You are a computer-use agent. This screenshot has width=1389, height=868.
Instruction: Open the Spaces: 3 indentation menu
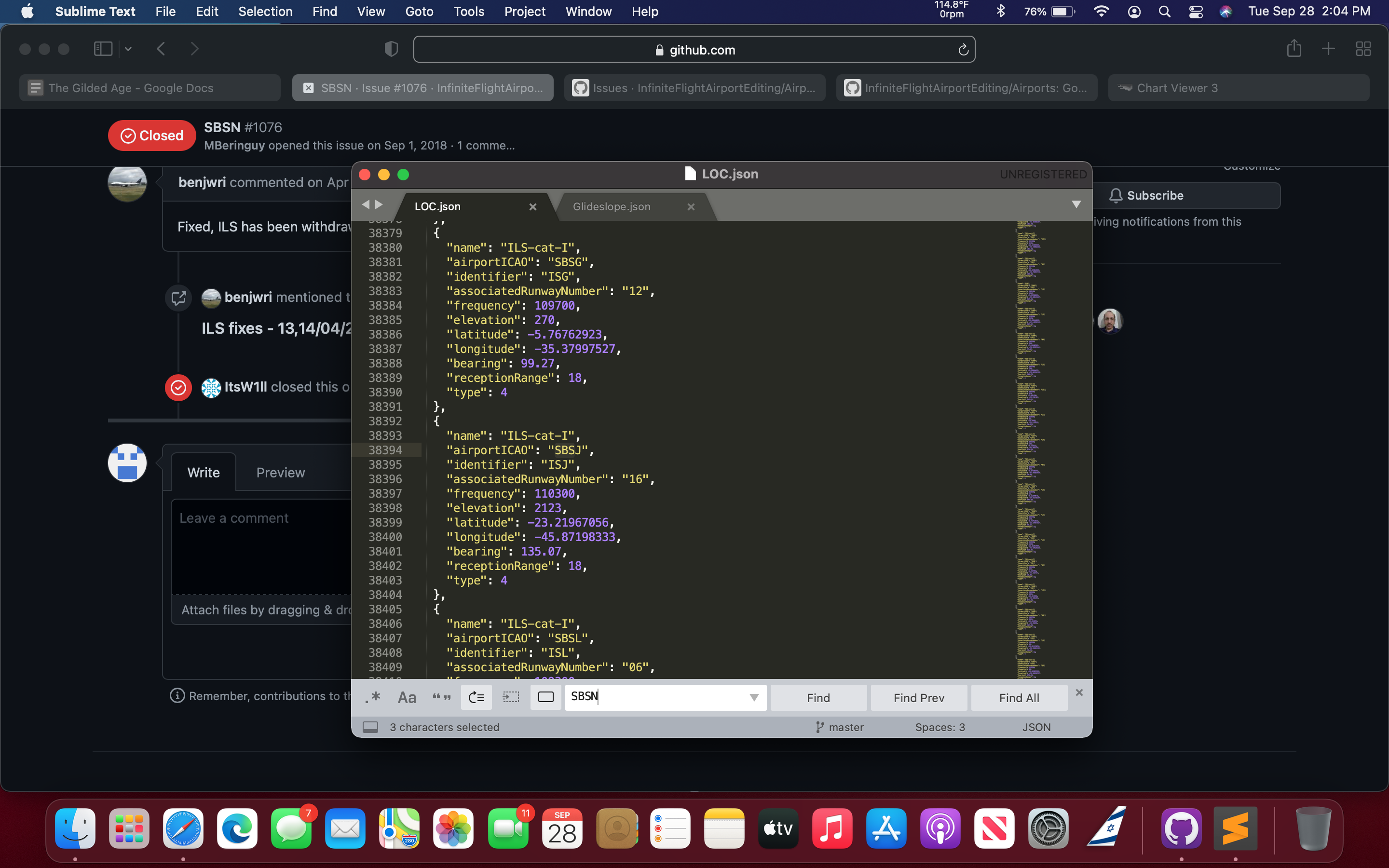coord(940,727)
